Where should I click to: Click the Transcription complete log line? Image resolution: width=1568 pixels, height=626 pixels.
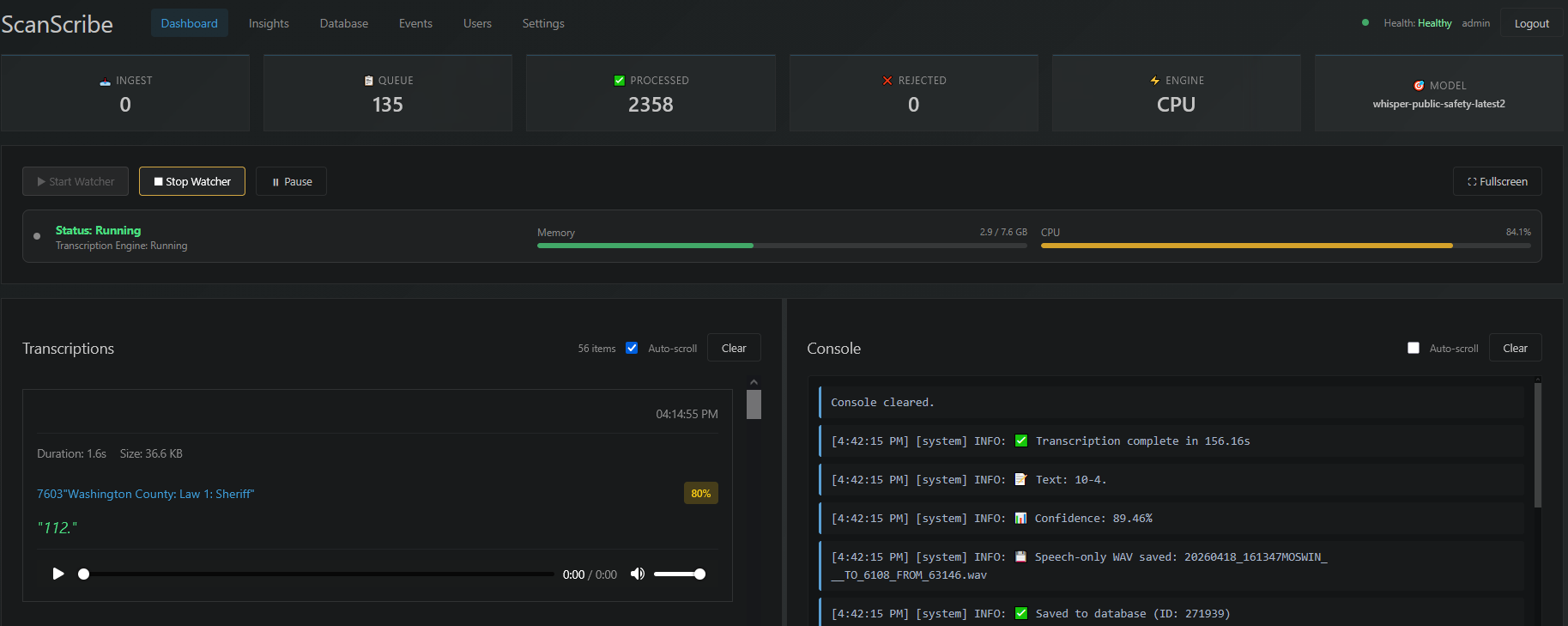[1171, 441]
